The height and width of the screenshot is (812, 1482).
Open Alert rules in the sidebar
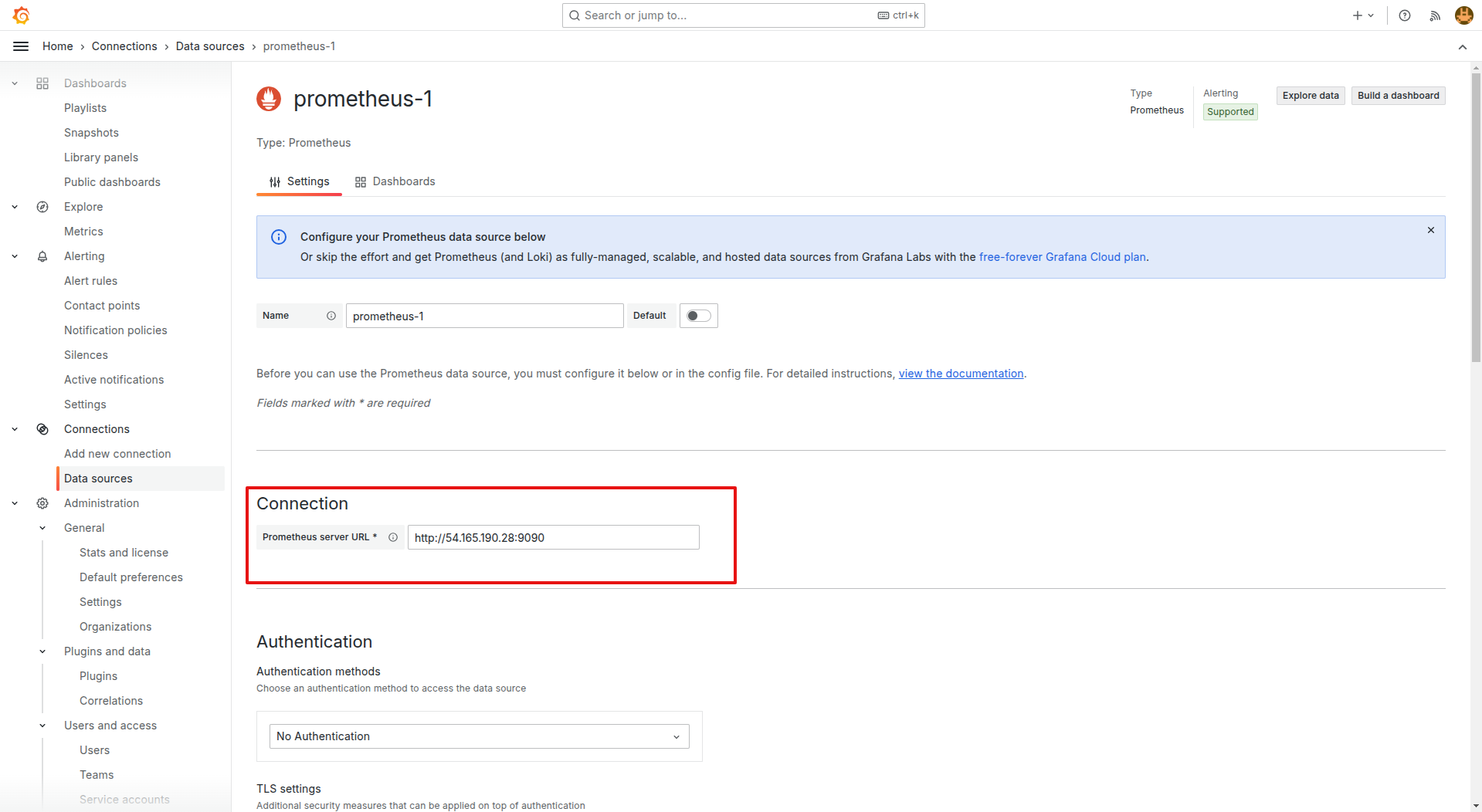click(90, 281)
